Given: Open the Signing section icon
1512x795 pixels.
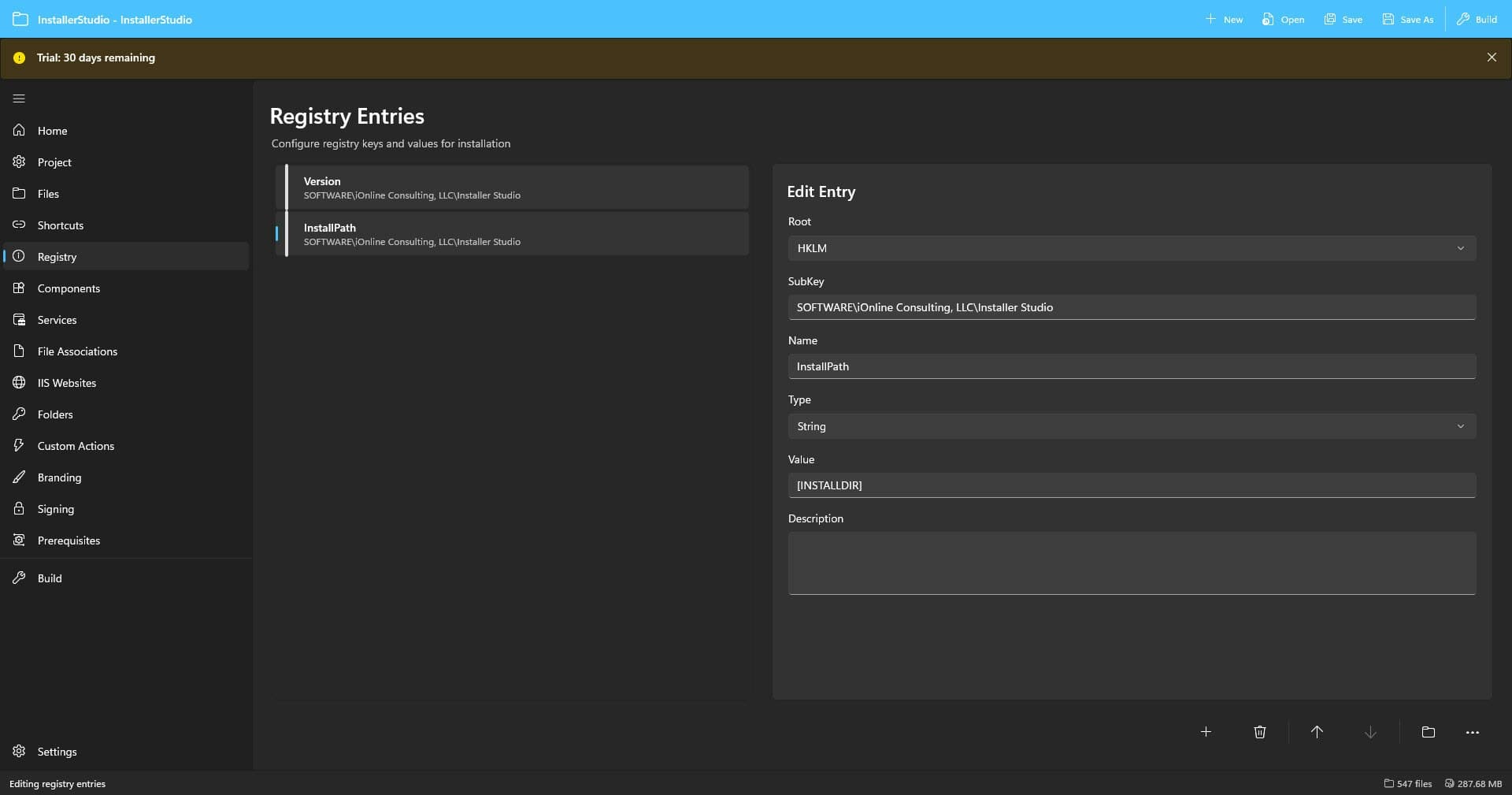Looking at the screenshot, I should pos(19,508).
